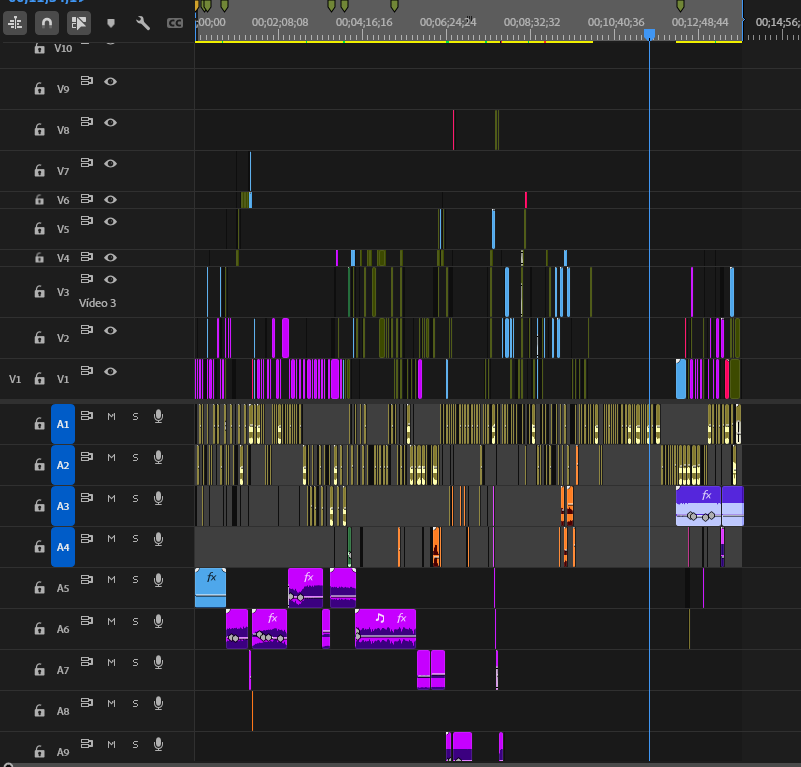Hide track output of V7
Viewport: 801px width, 767px height.
110,163
